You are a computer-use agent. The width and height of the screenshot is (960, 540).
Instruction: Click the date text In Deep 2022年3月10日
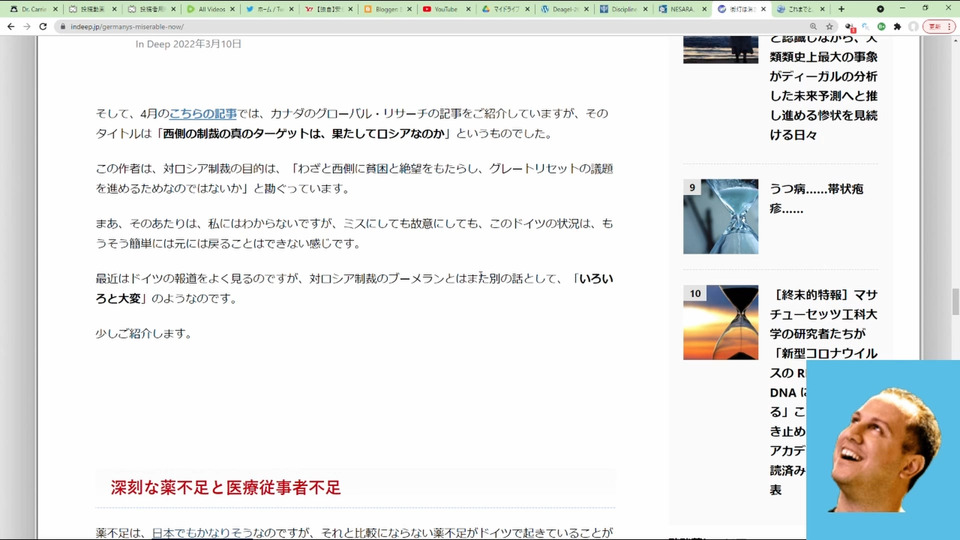188,44
